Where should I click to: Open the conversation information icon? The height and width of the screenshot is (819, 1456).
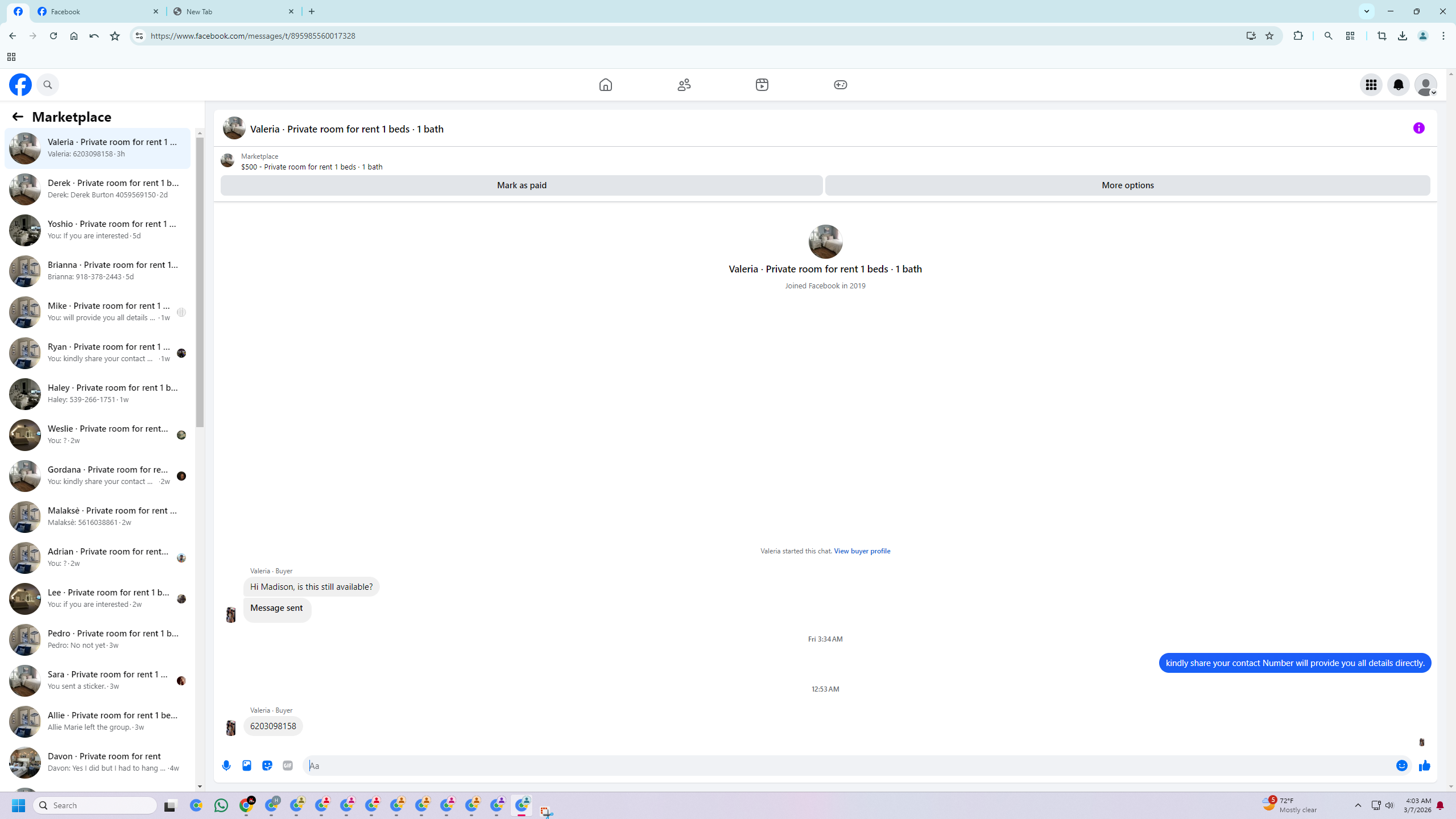pos(1418,128)
